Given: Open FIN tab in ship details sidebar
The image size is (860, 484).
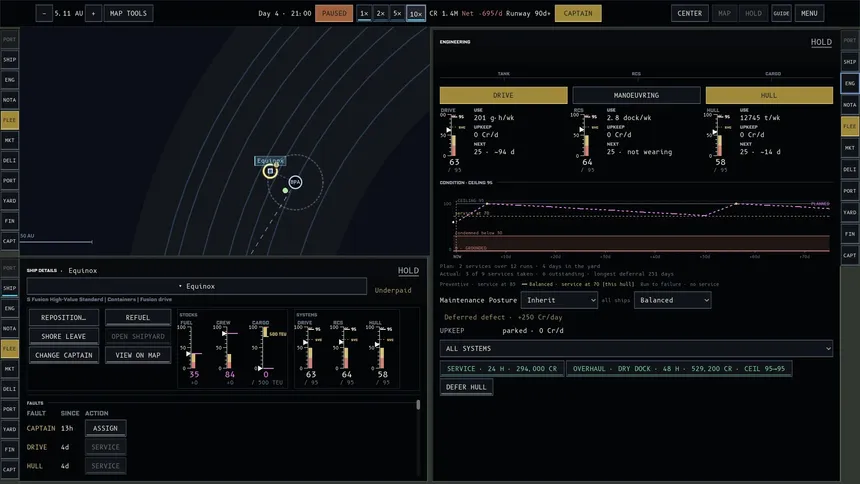Looking at the screenshot, I should pyautogui.click(x=9, y=449).
